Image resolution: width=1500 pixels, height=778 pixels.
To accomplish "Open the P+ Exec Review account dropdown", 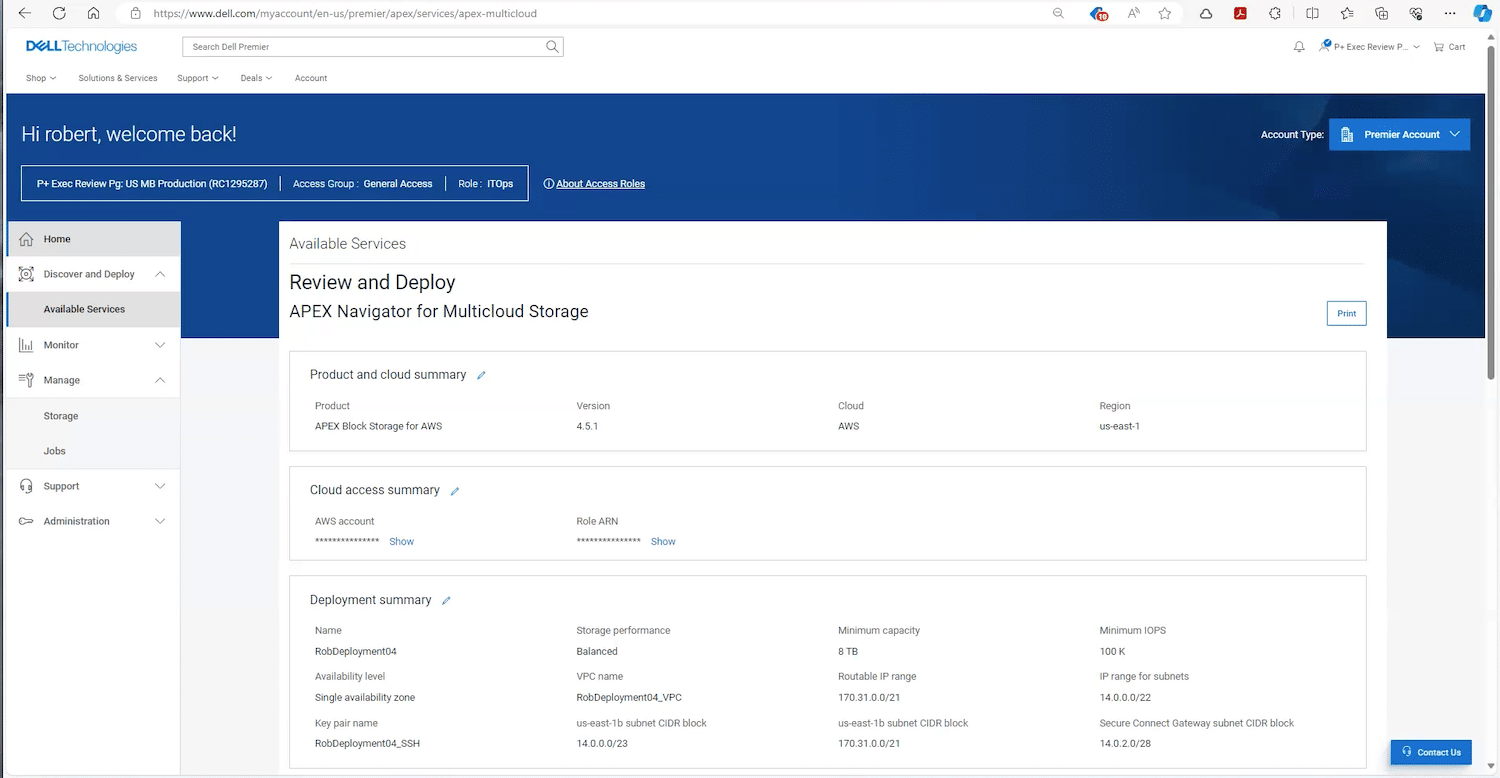I will (1370, 47).
